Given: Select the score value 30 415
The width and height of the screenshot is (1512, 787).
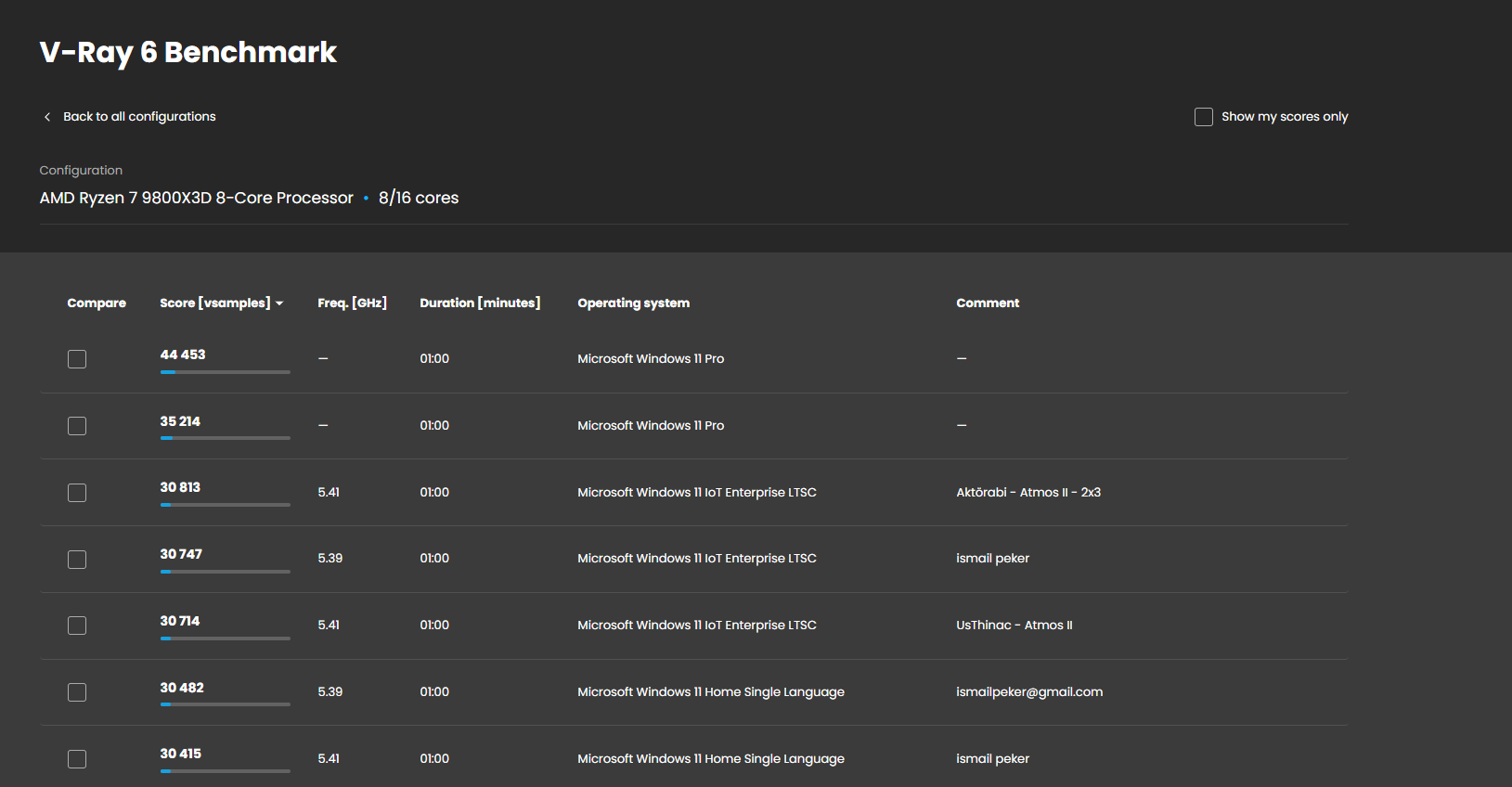Looking at the screenshot, I should coord(181,754).
